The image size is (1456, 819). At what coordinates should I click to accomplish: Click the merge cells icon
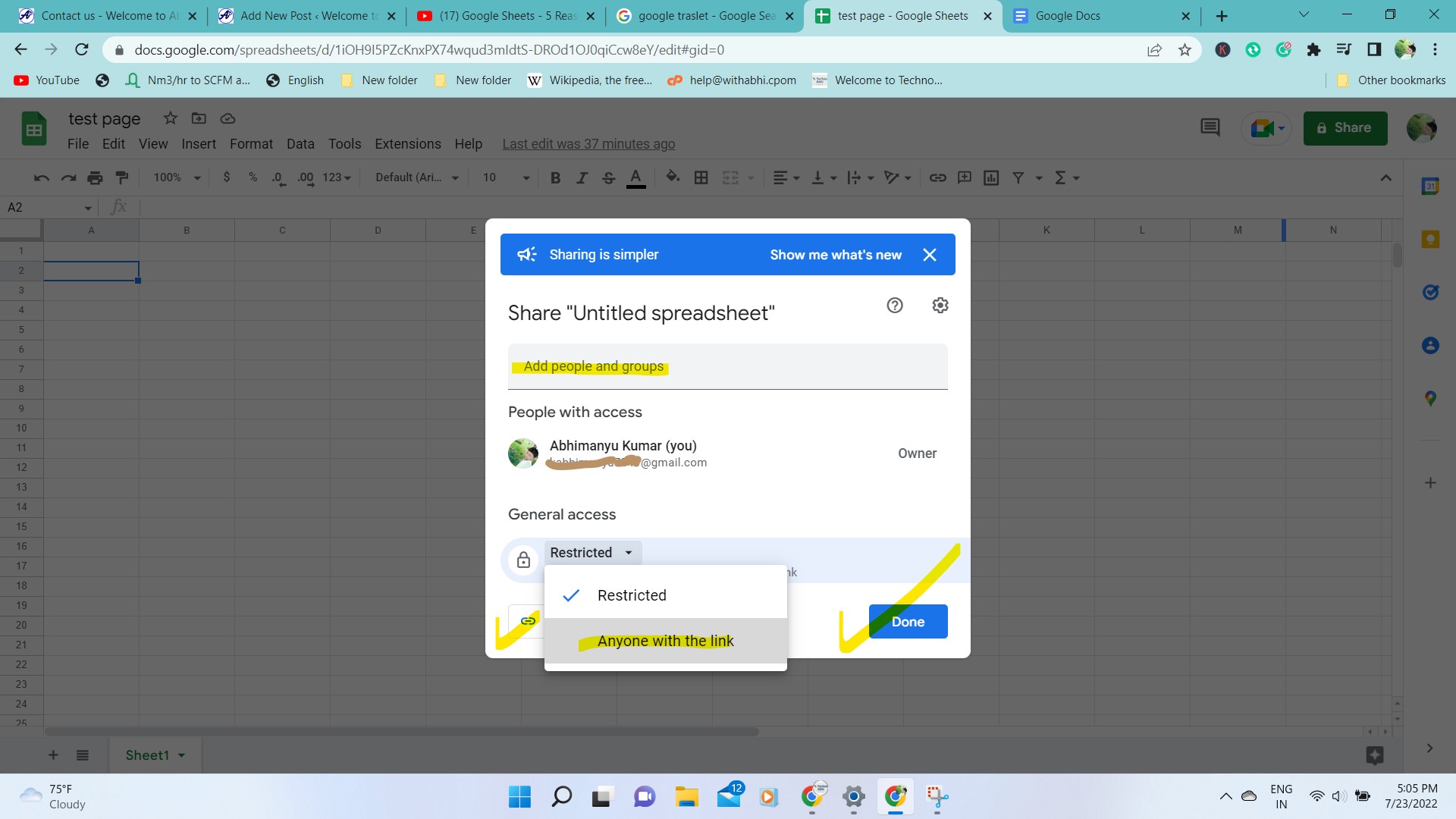[730, 178]
